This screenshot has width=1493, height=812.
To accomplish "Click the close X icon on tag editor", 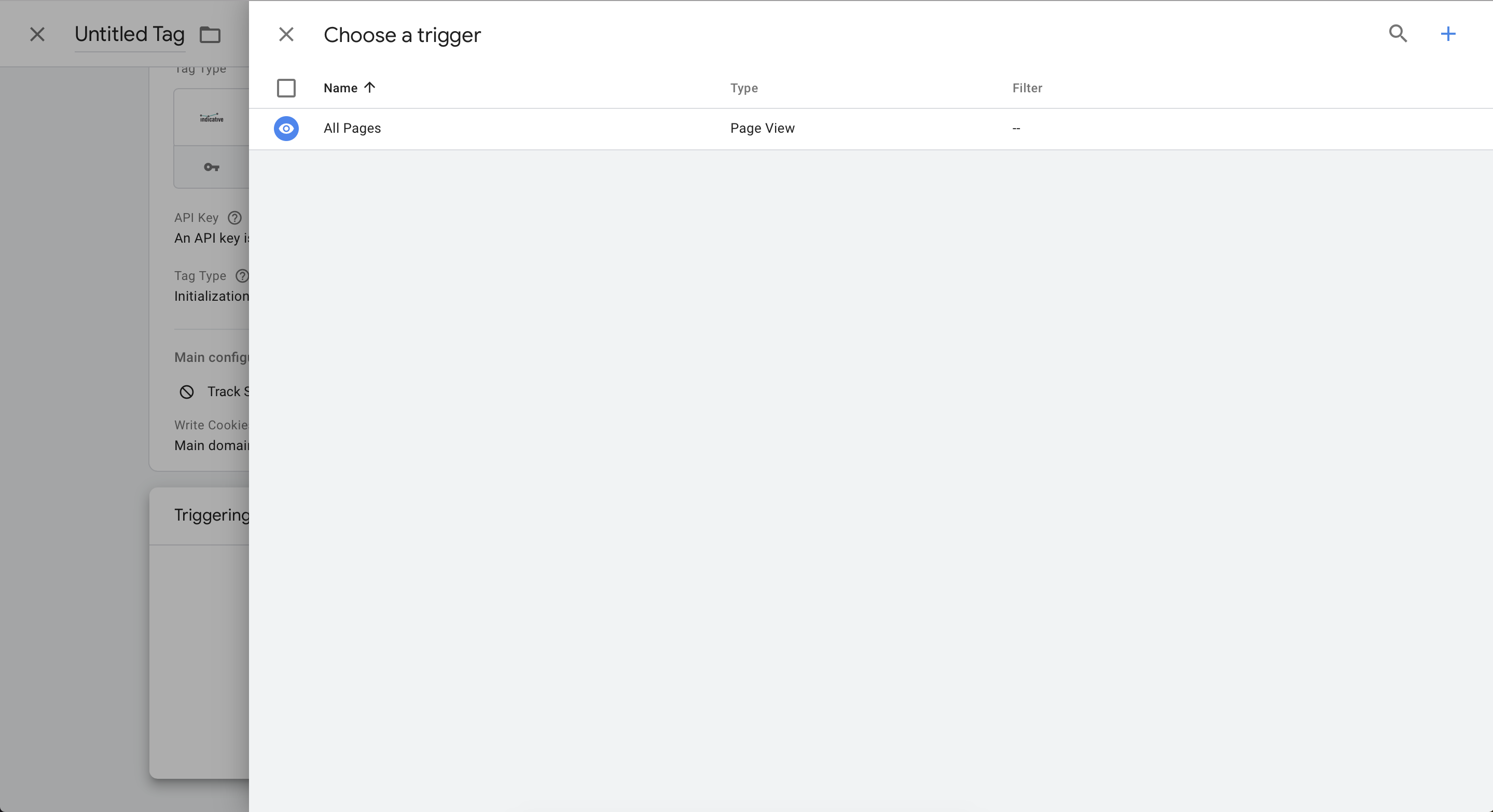I will tap(36, 33).
